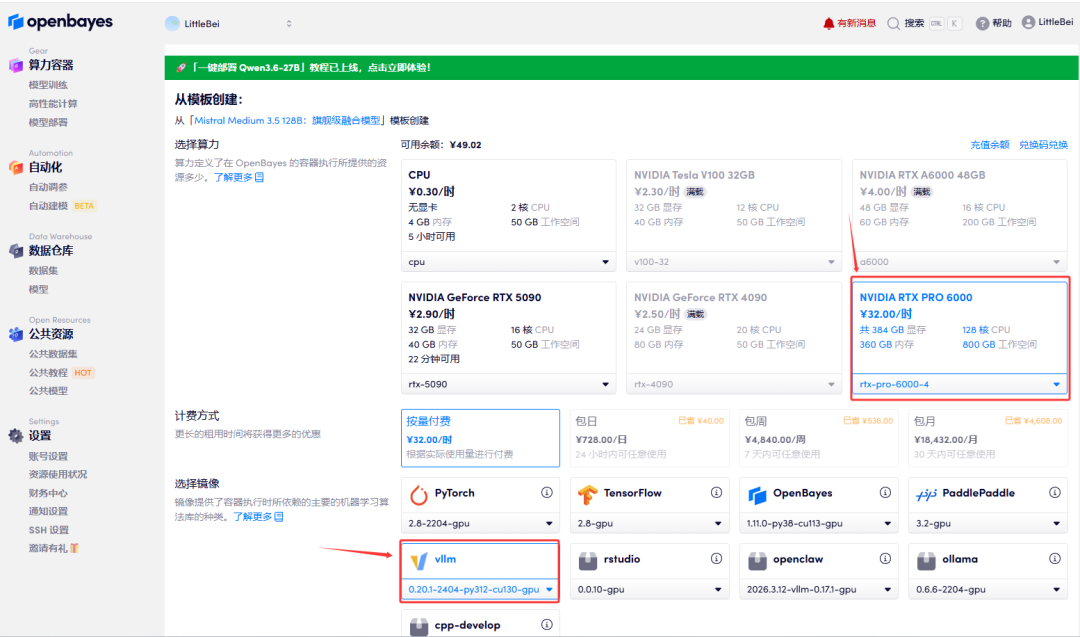Click the openbayes logo
The image size is (1080, 637).
pyautogui.click(x=60, y=22)
